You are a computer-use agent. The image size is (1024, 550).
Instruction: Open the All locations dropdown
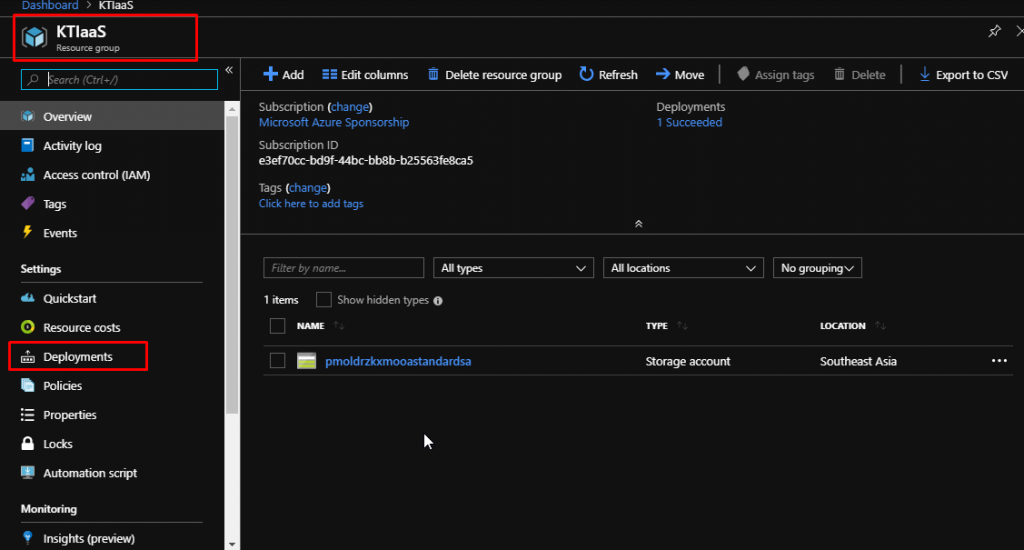tap(683, 268)
